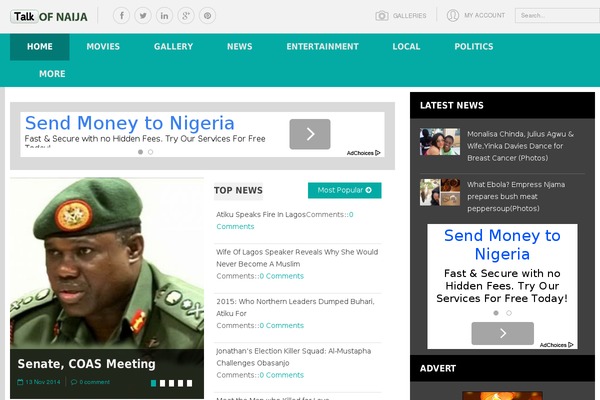Select second slide dot in featured slider
The image size is (600, 400).
click(162, 383)
